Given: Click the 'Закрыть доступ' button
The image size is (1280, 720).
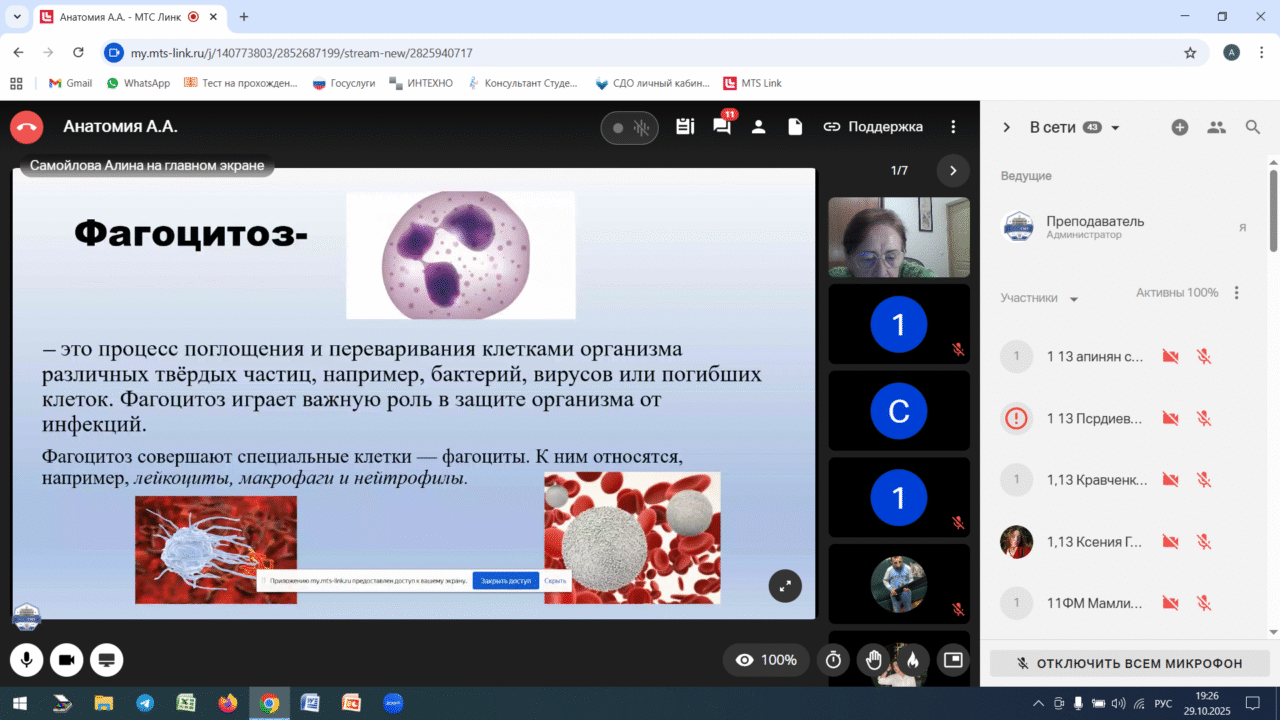Looking at the screenshot, I should (x=505, y=581).
